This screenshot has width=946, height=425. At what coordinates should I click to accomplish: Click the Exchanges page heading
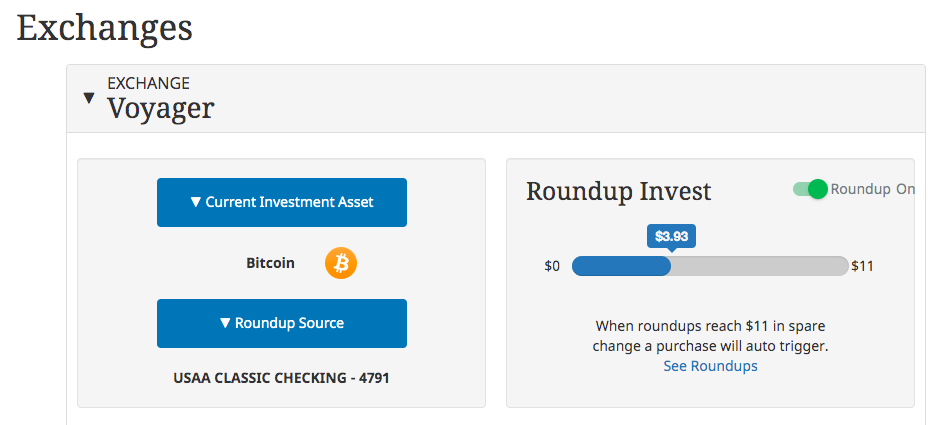(104, 28)
